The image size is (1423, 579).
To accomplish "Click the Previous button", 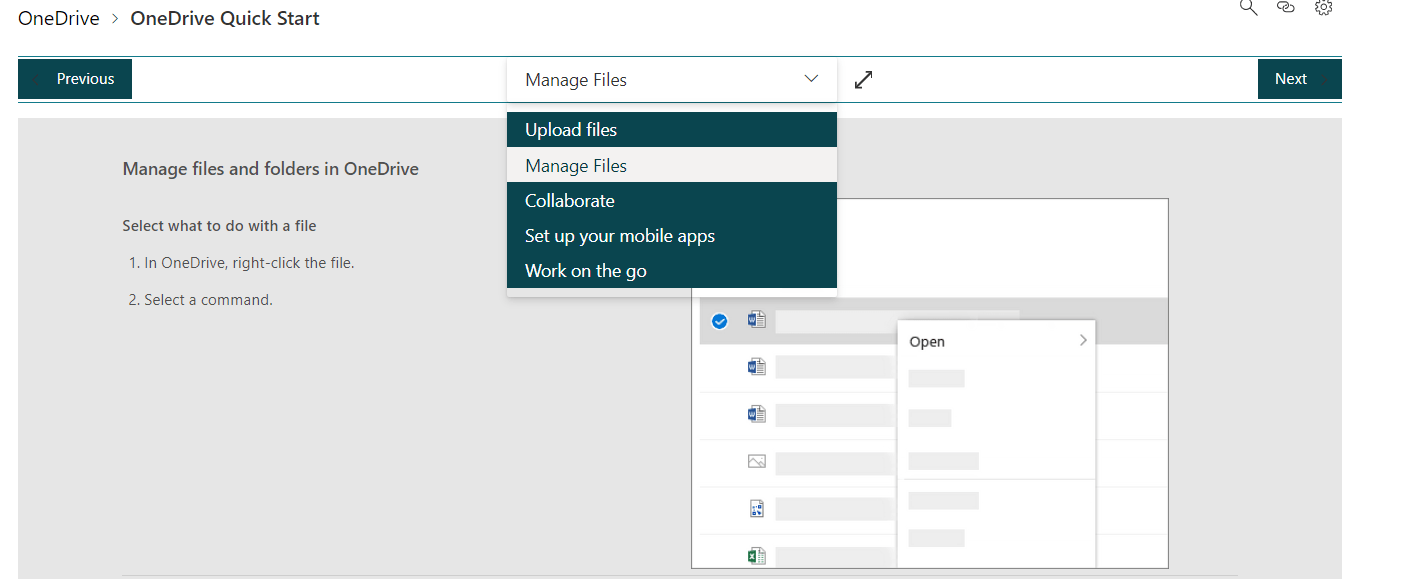I will click(75, 79).
